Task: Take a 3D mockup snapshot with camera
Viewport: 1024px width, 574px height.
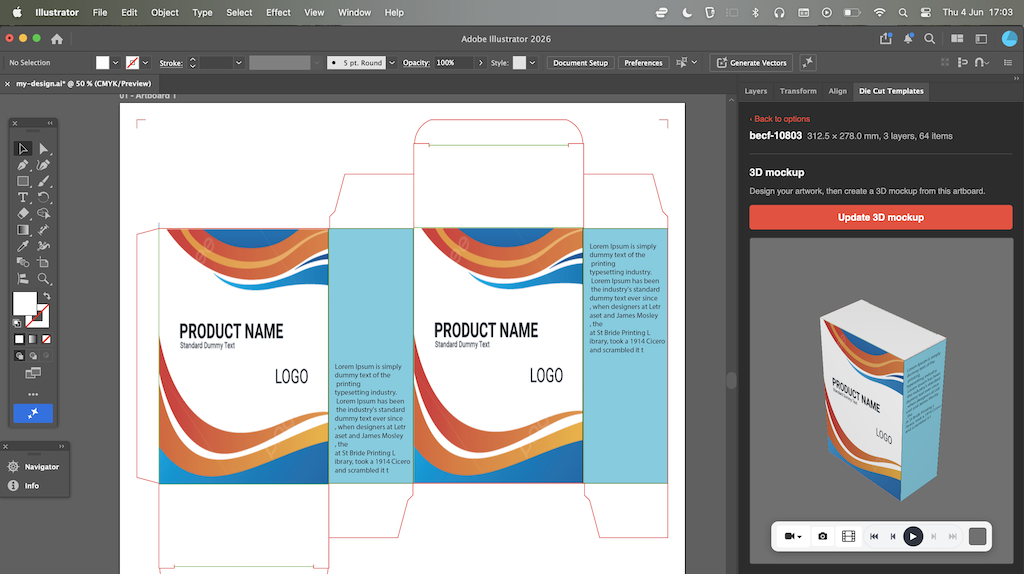Action: tap(822, 536)
